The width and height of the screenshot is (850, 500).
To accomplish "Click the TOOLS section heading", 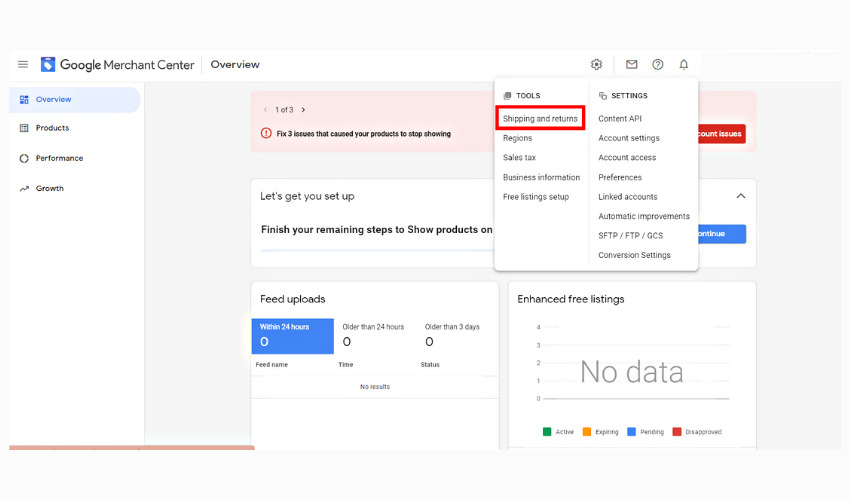I will [x=528, y=95].
